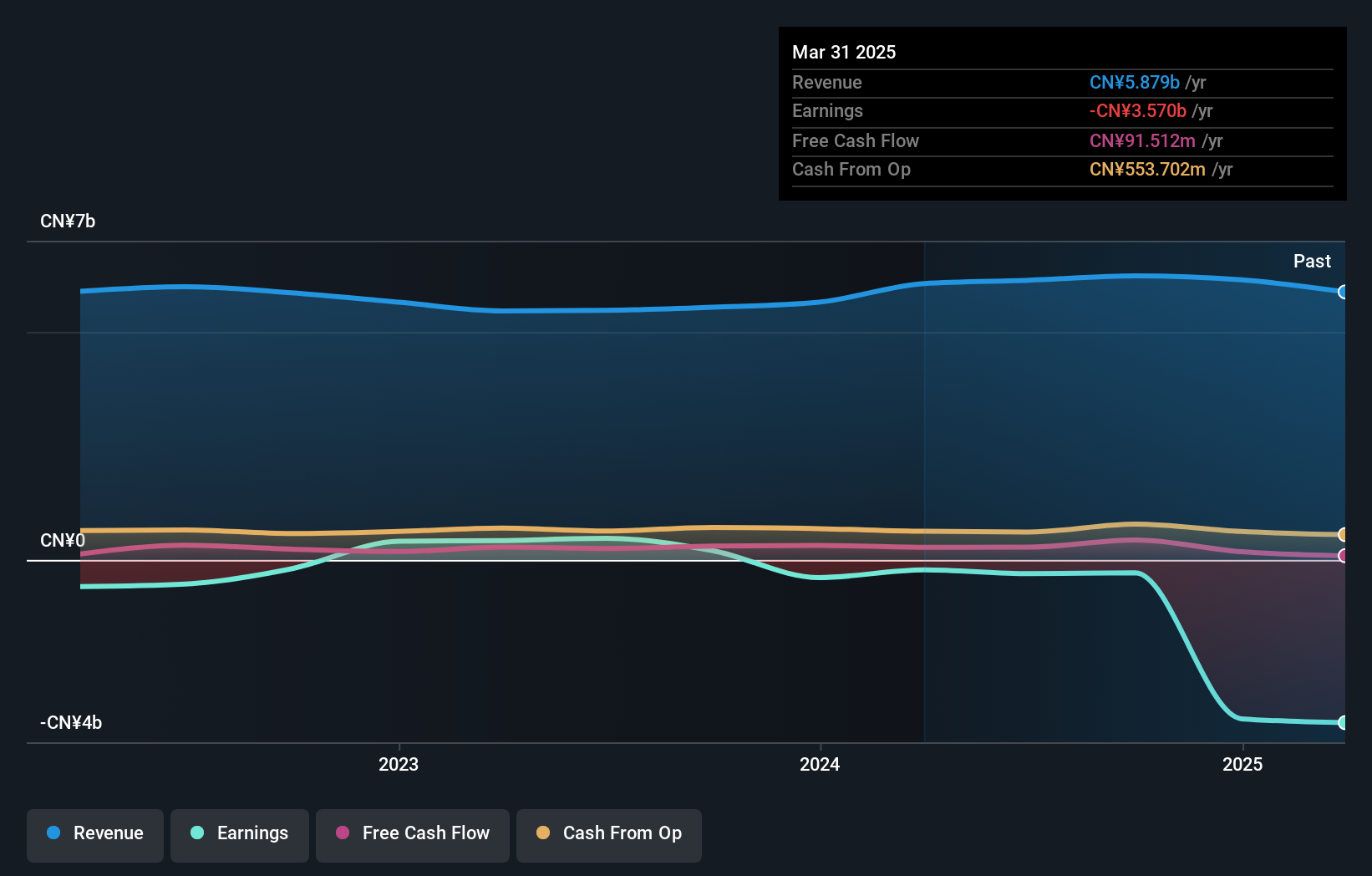Click the Past label on chart
1372x876 pixels.
[1312, 261]
